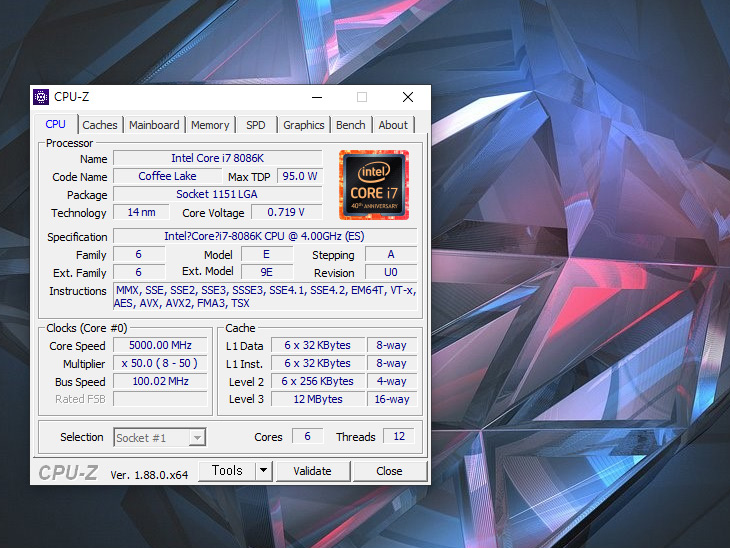This screenshot has height=548, width=730.
Task: Minimize the CPU-Z window
Action: tap(317, 97)
